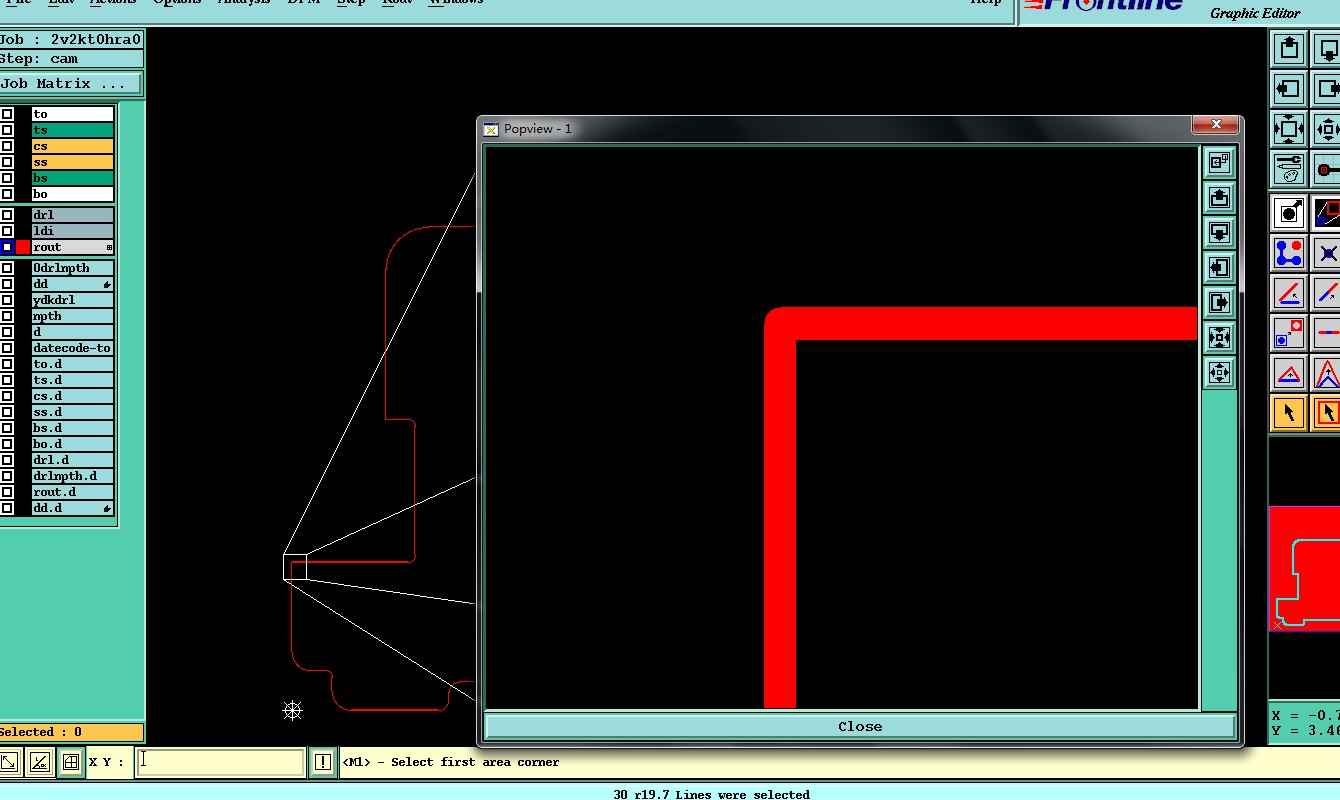Toggle the checkbox for layer bo
This screenshot has width=1340, height=800.
pos(7,194)
